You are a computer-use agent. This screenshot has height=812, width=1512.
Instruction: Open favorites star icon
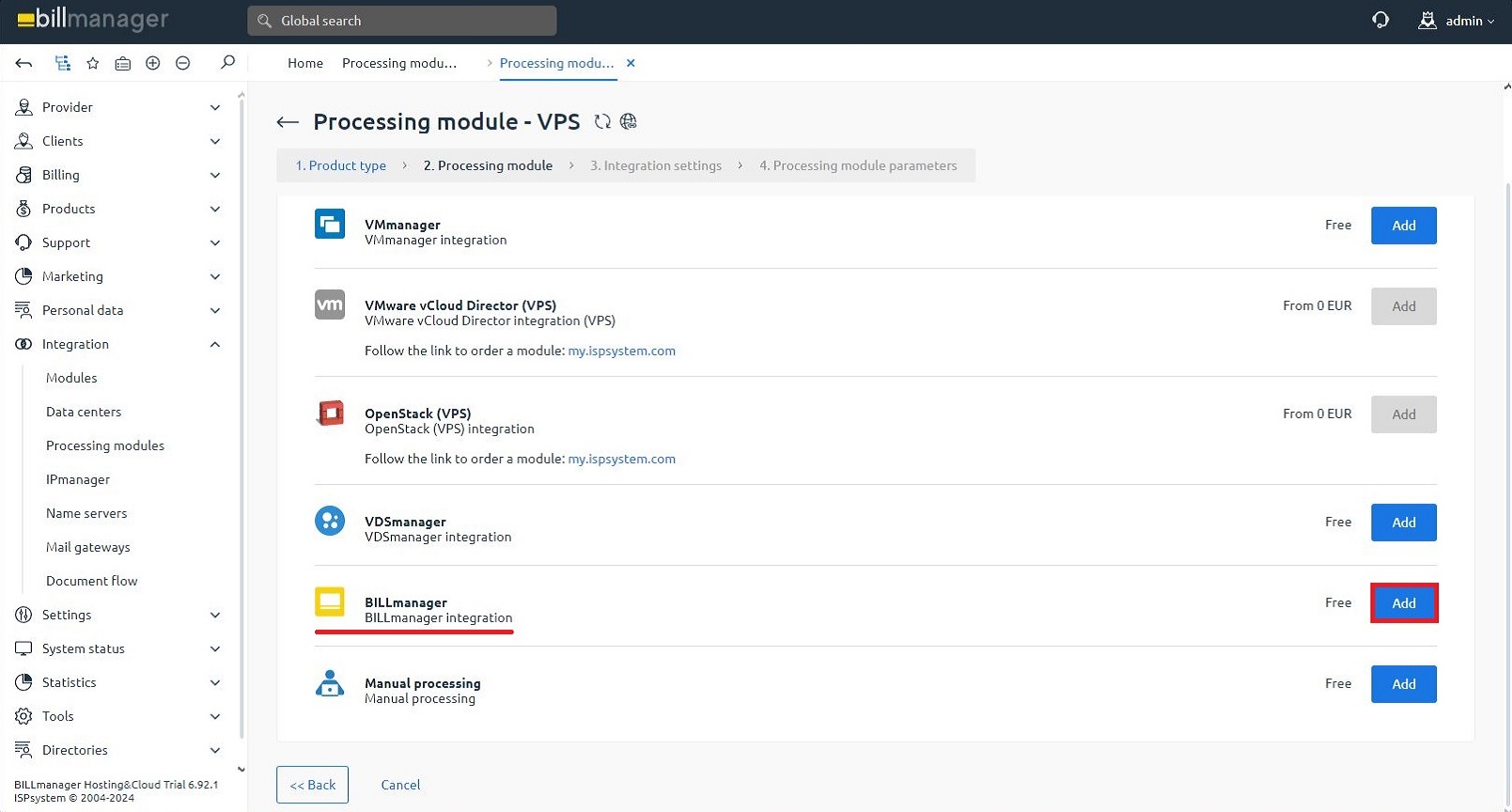pos(92,63)
